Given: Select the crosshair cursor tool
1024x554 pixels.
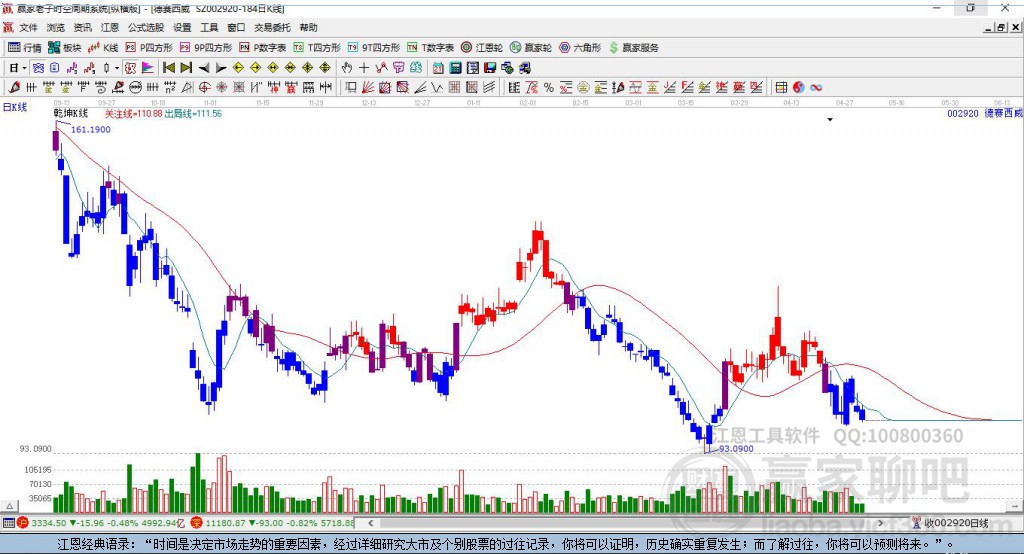Looking at the screenshot, I should click(364, 67).
